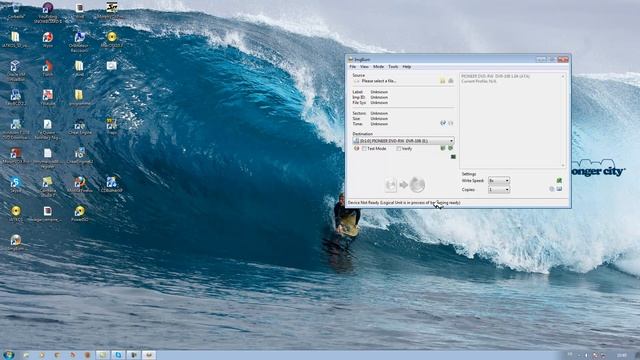
Task: Select the Skype desktop shortcut
Action: pos(16,184)
